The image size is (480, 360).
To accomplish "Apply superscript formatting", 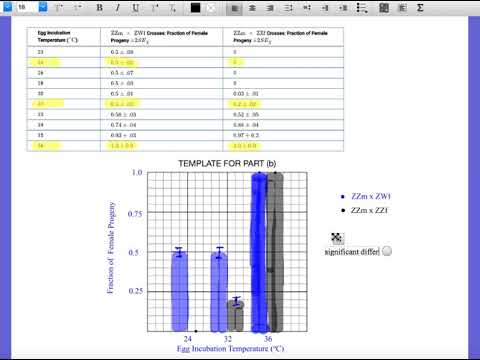I will (x=155, y=7).
